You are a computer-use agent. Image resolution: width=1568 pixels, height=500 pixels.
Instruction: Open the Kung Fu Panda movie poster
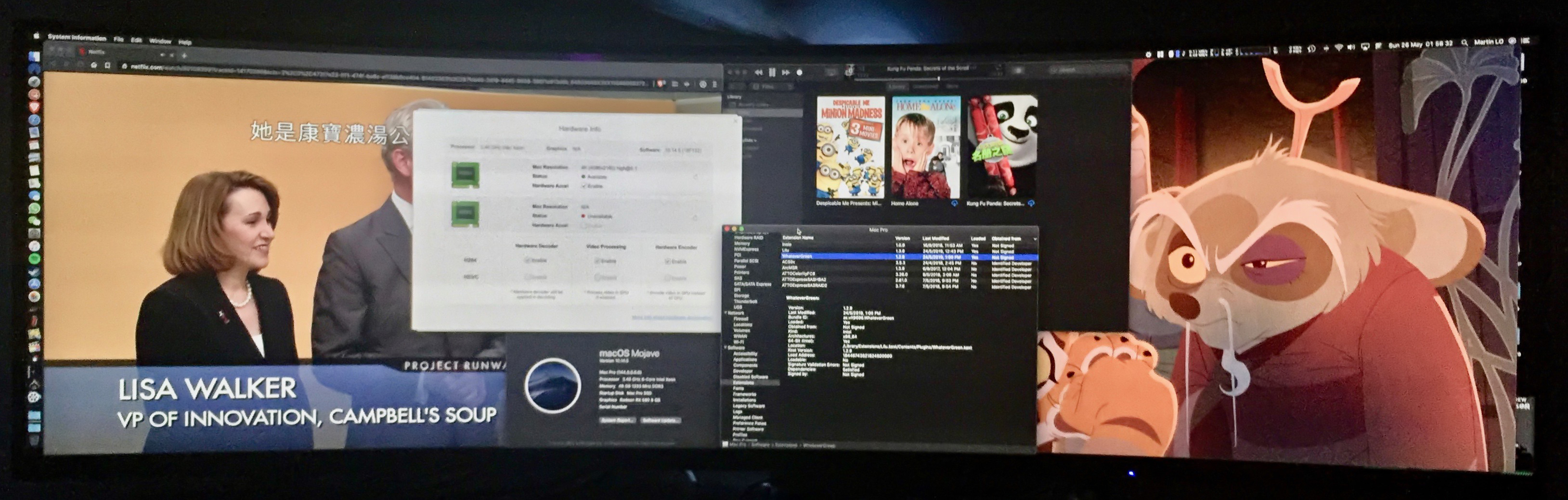click(1002, 147)
